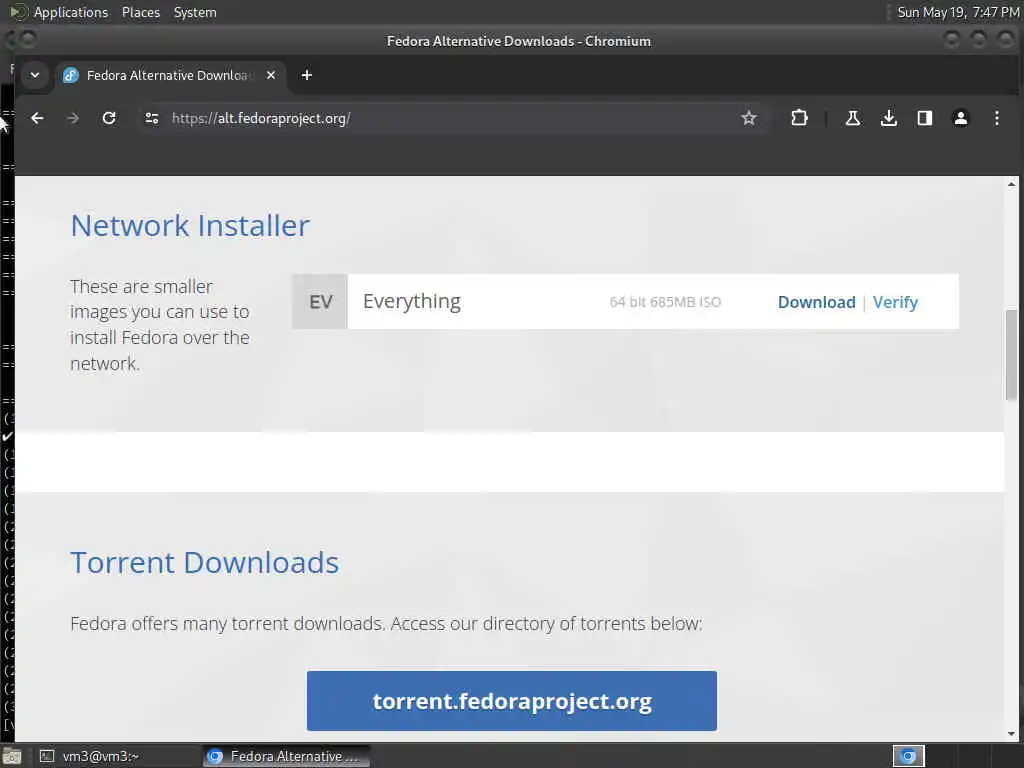Click the '64 bit 685MB ISO' text
Screen dimensions: 1024x768
pyautogui.click(x=665, y=302)
